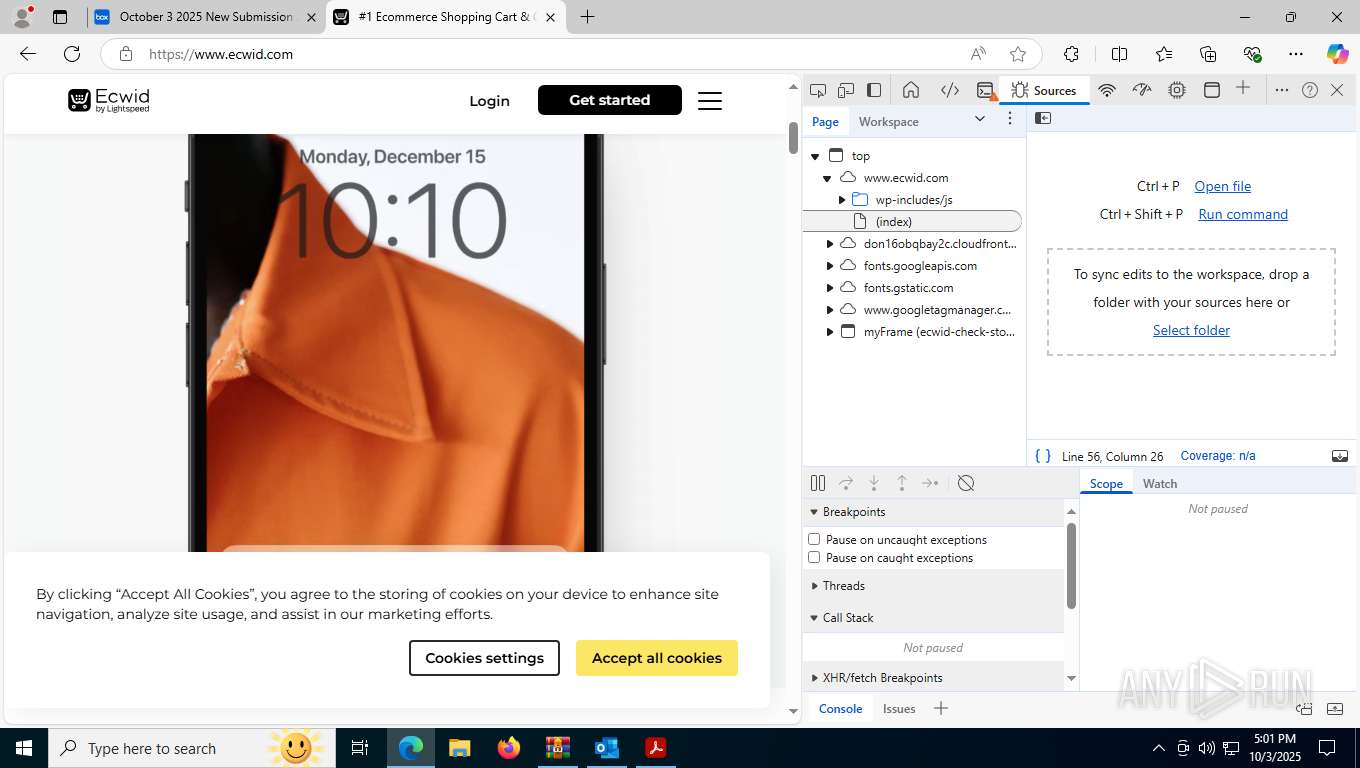Screen dimensions: 1360x768
Task: Click the Login link on Ecwid
Action: pyautogui.click(x=489, y=101)
